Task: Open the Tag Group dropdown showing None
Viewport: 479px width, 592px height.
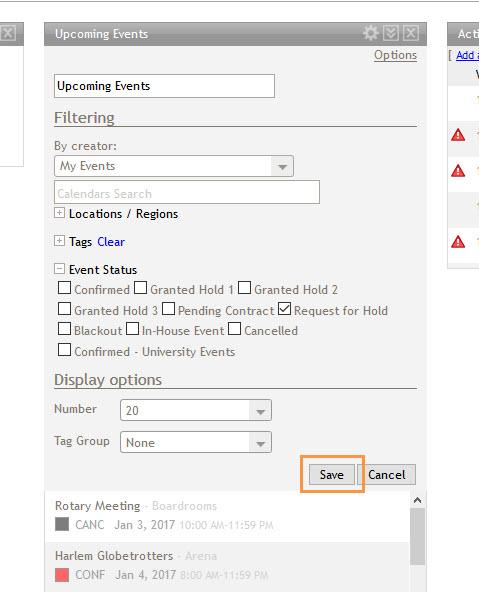Action: pos(196,442)
